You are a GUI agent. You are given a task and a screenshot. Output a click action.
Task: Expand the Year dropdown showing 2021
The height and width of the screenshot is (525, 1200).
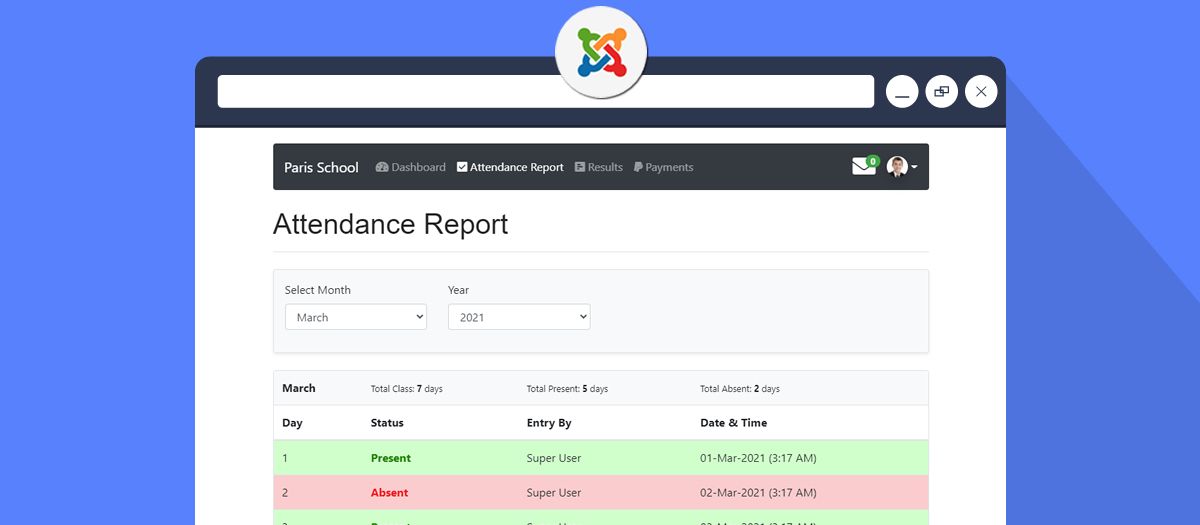pos(519,317)
